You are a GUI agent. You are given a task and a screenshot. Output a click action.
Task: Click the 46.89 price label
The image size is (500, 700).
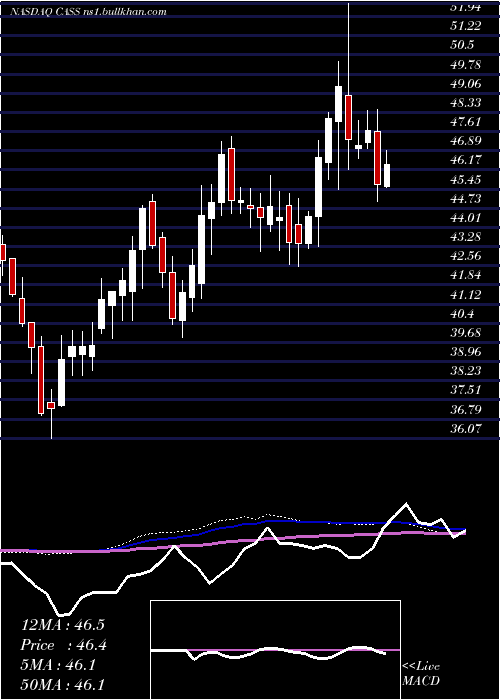[465, 141]
